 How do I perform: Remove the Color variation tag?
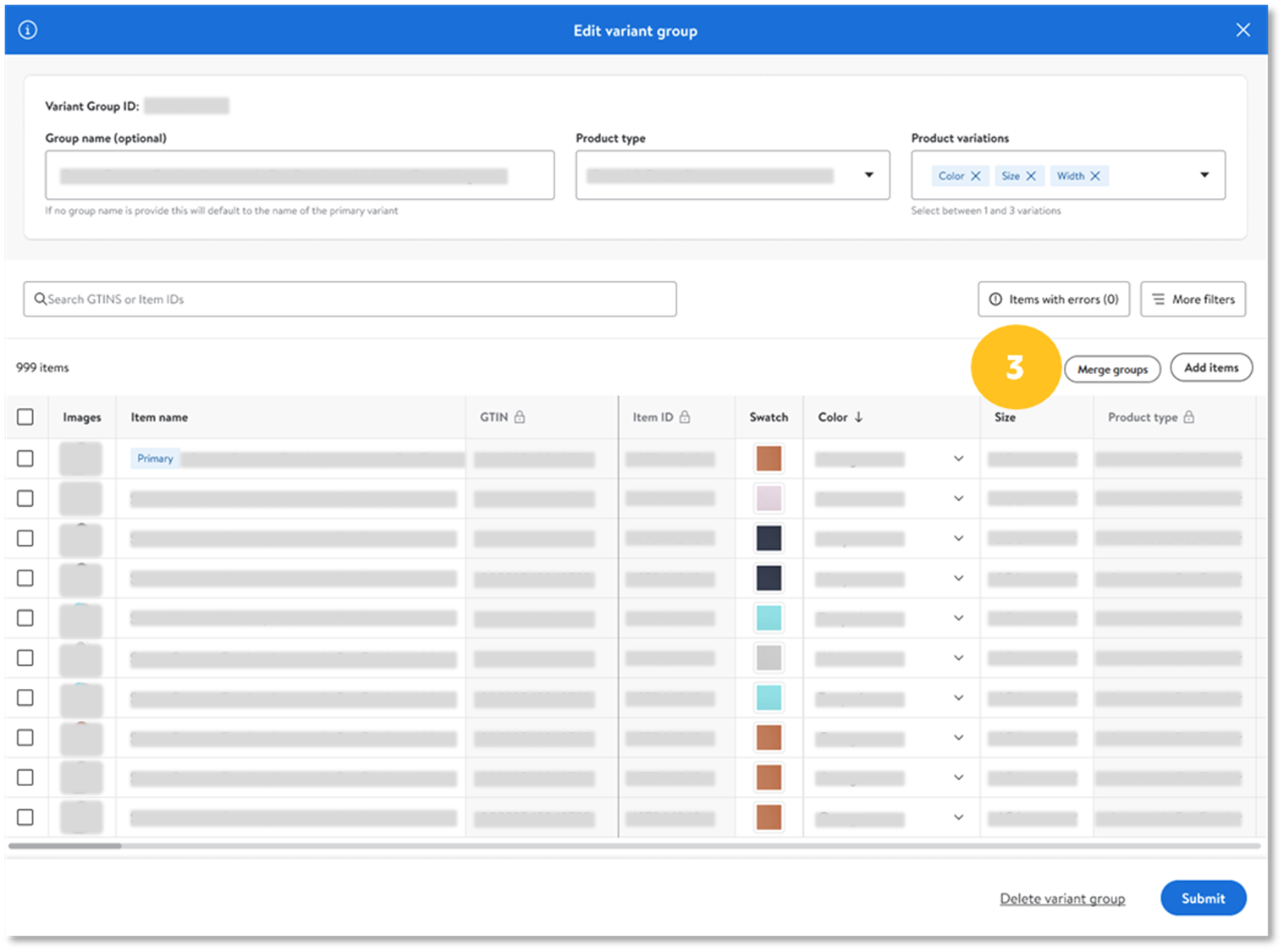click(x=976, y=176)
